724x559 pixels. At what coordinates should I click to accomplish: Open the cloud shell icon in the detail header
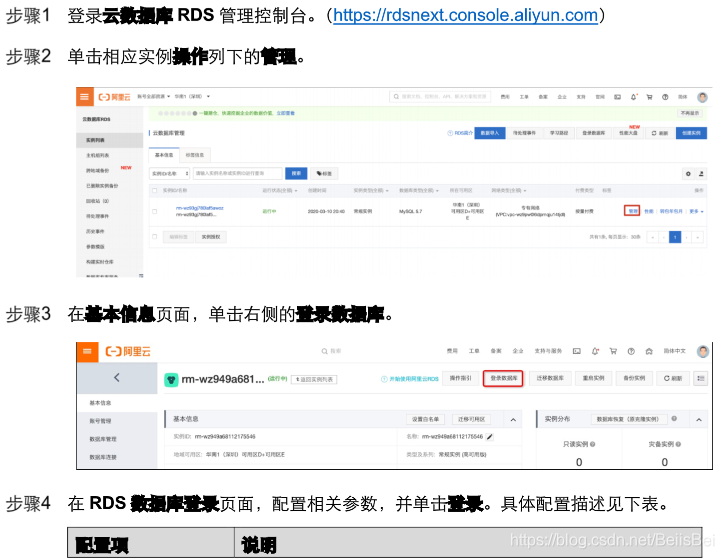[x=577, y=351]
